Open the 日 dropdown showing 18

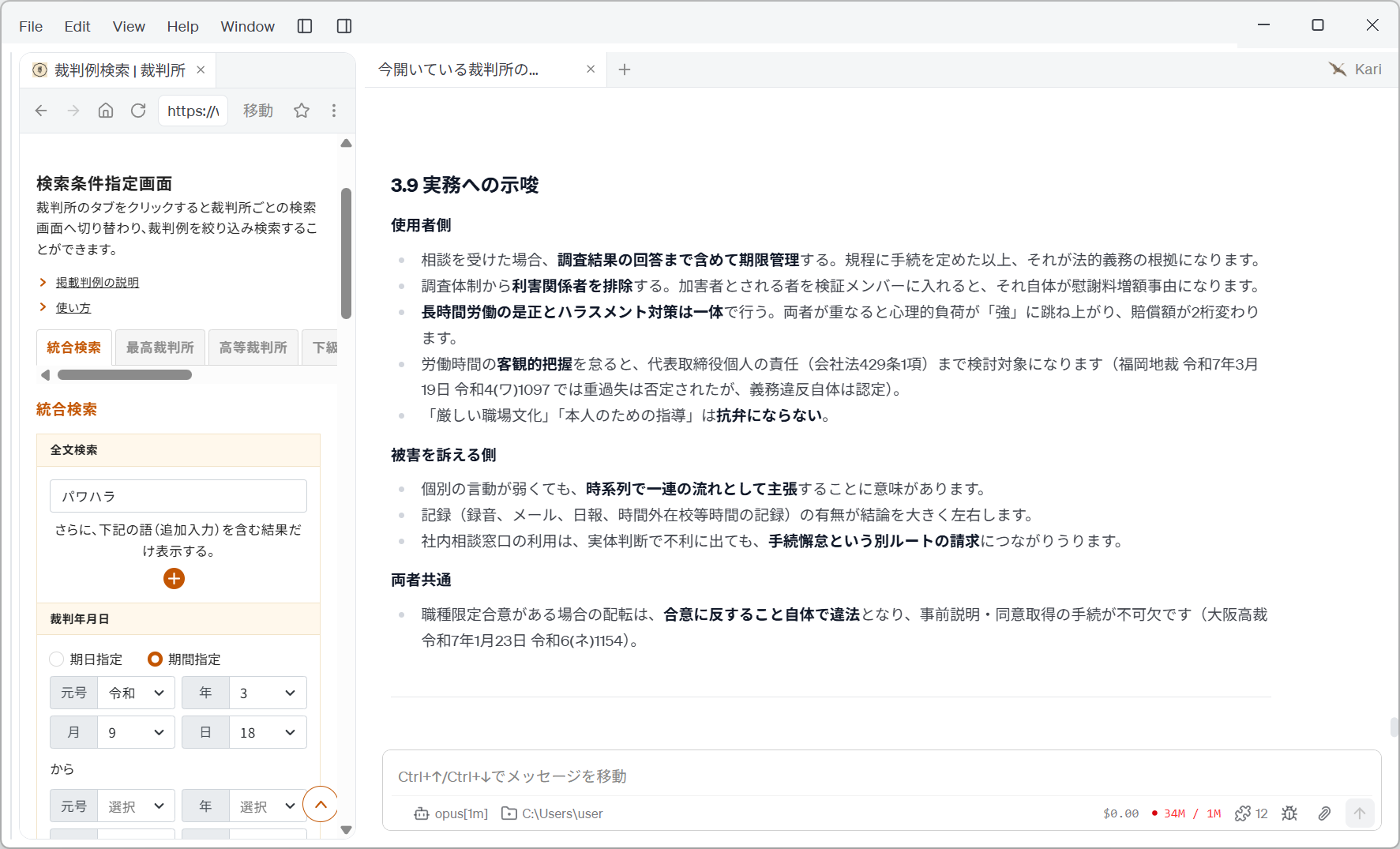(268, 732)
